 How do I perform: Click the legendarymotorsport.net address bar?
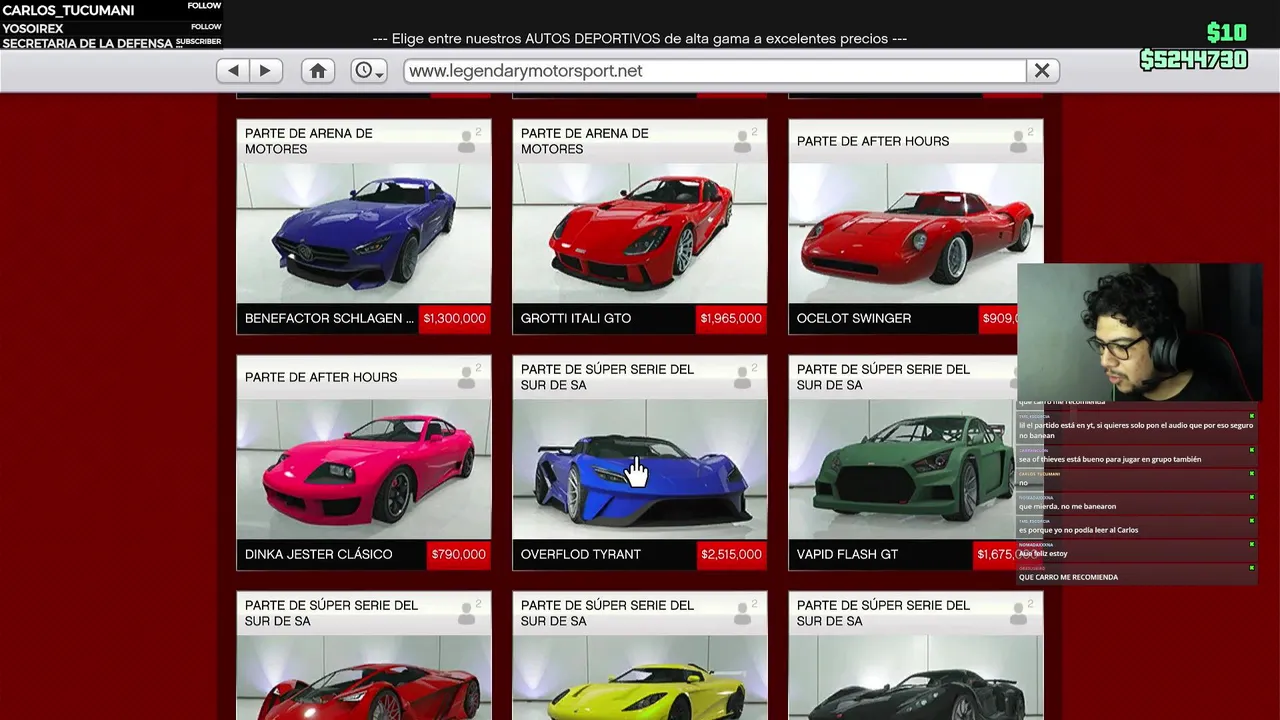715,71
